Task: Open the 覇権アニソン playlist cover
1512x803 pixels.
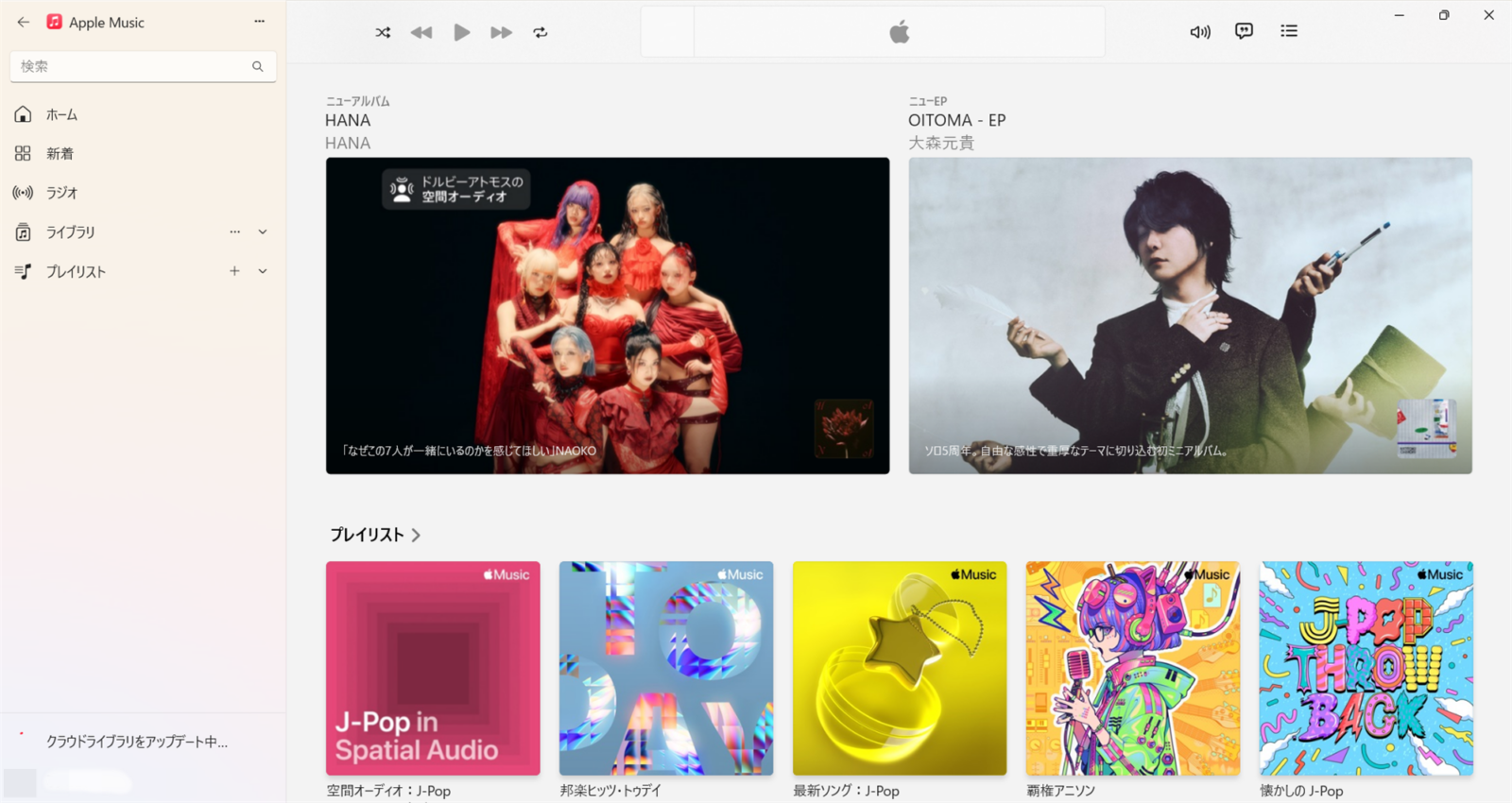Action: [x=1133, y=669]
